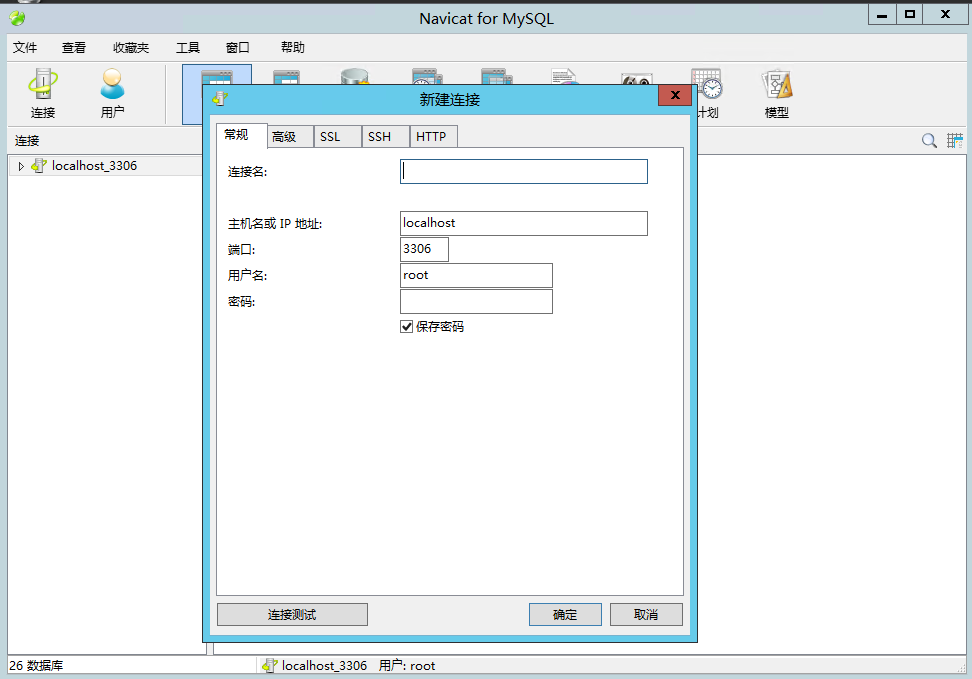Expand the localhost_3306 tree node arrow
Viewport: 972px width, 679px height.
click(21, 166)
